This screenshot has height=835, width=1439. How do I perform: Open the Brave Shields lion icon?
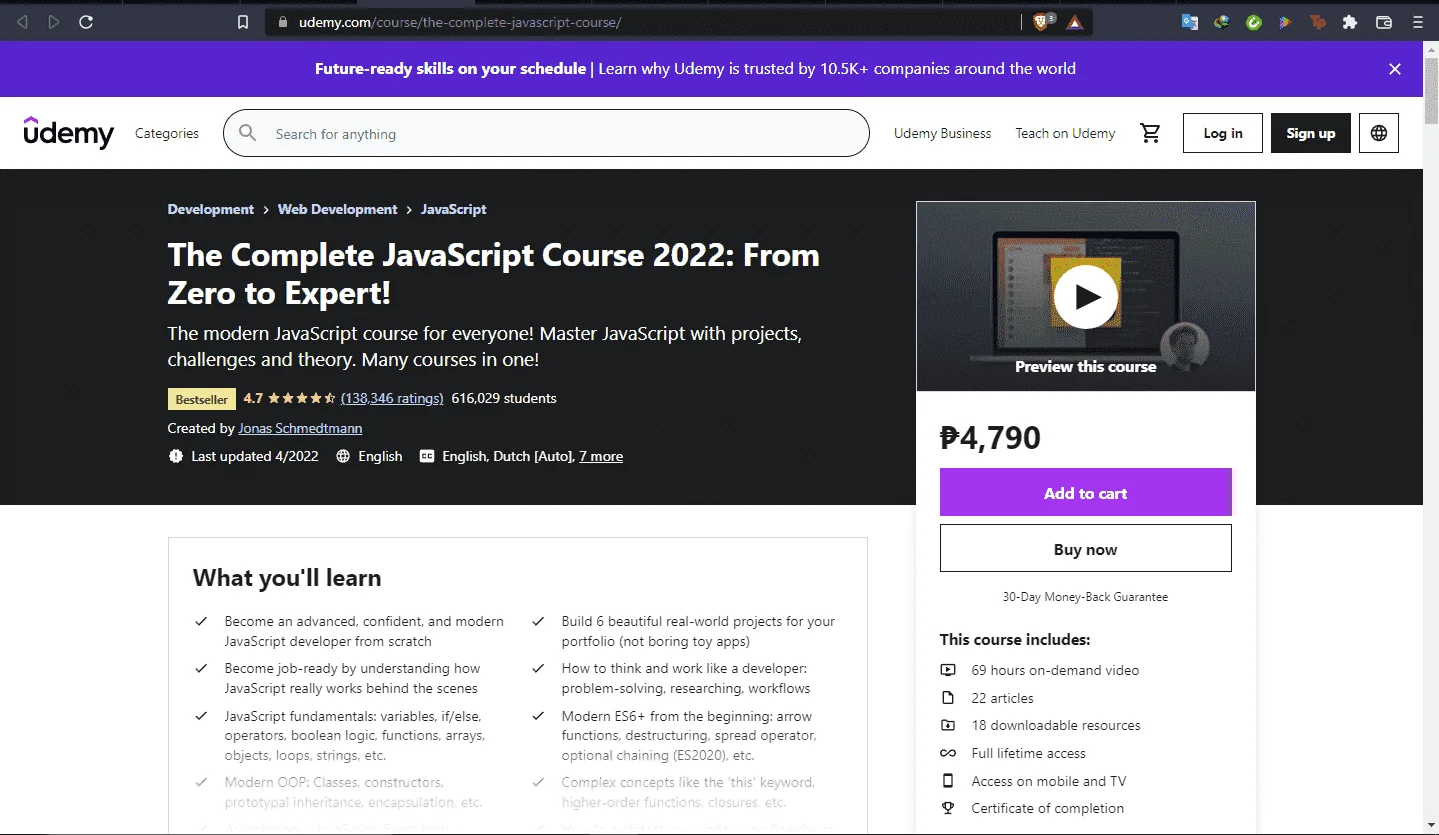[1042, 22]
